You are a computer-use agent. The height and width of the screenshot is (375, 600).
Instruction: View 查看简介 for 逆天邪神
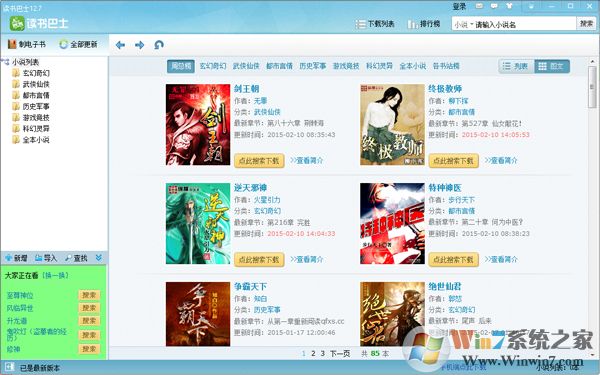(307, 259)
